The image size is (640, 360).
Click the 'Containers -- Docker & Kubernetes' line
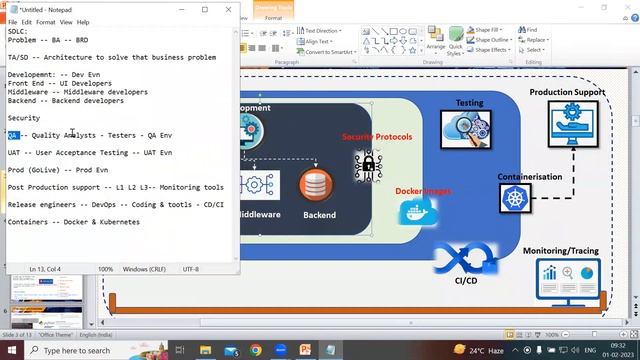(73, 222)
